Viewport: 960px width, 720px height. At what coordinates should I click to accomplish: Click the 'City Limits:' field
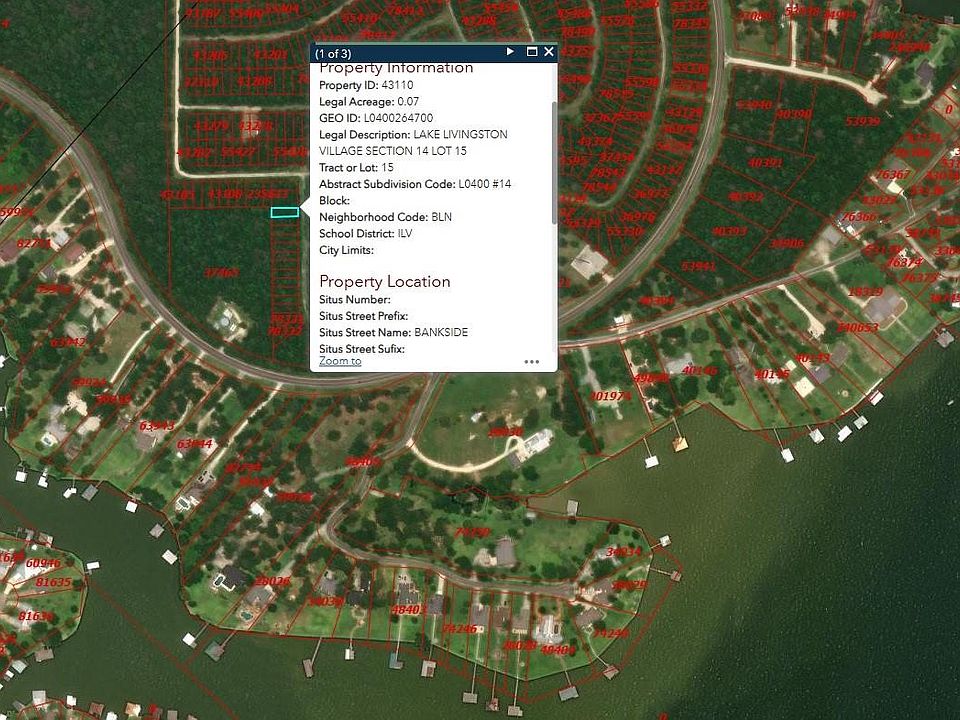point(347,250)
